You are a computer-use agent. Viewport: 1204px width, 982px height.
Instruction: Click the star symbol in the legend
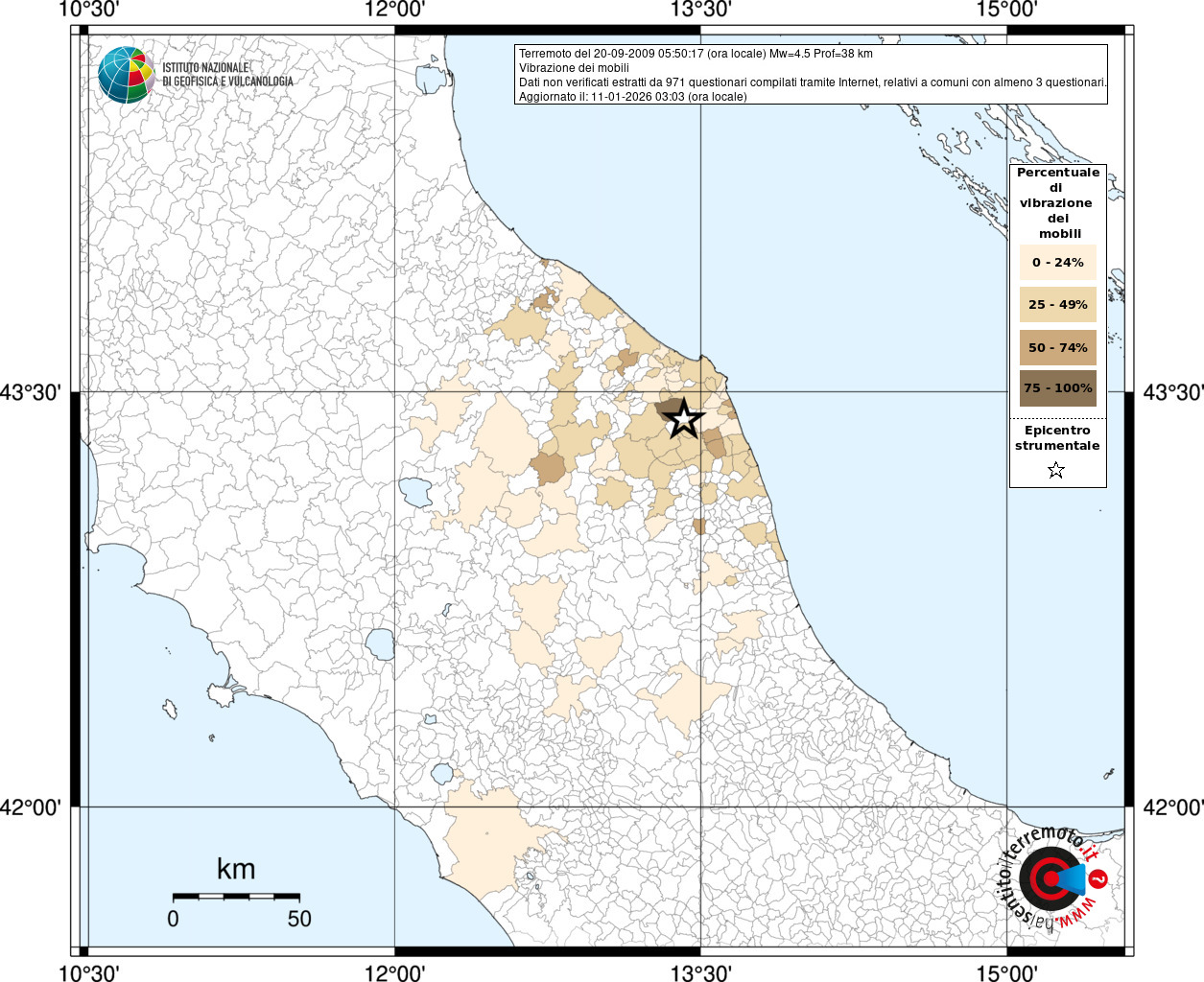[x=1056, y=470]
